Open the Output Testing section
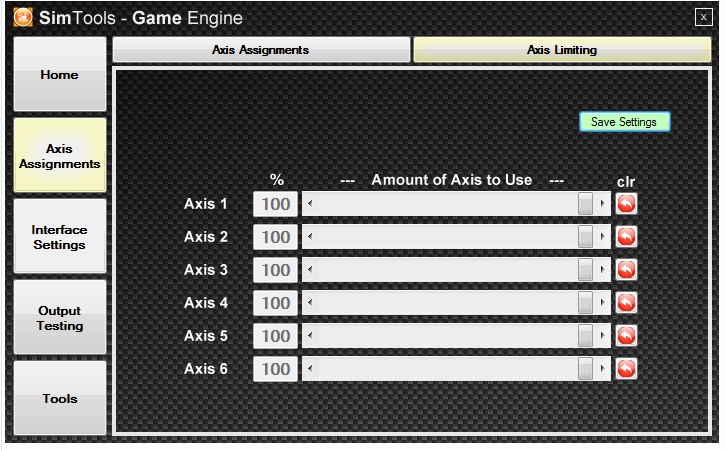Screen dimensions: 726x450 tap(60, 318)
